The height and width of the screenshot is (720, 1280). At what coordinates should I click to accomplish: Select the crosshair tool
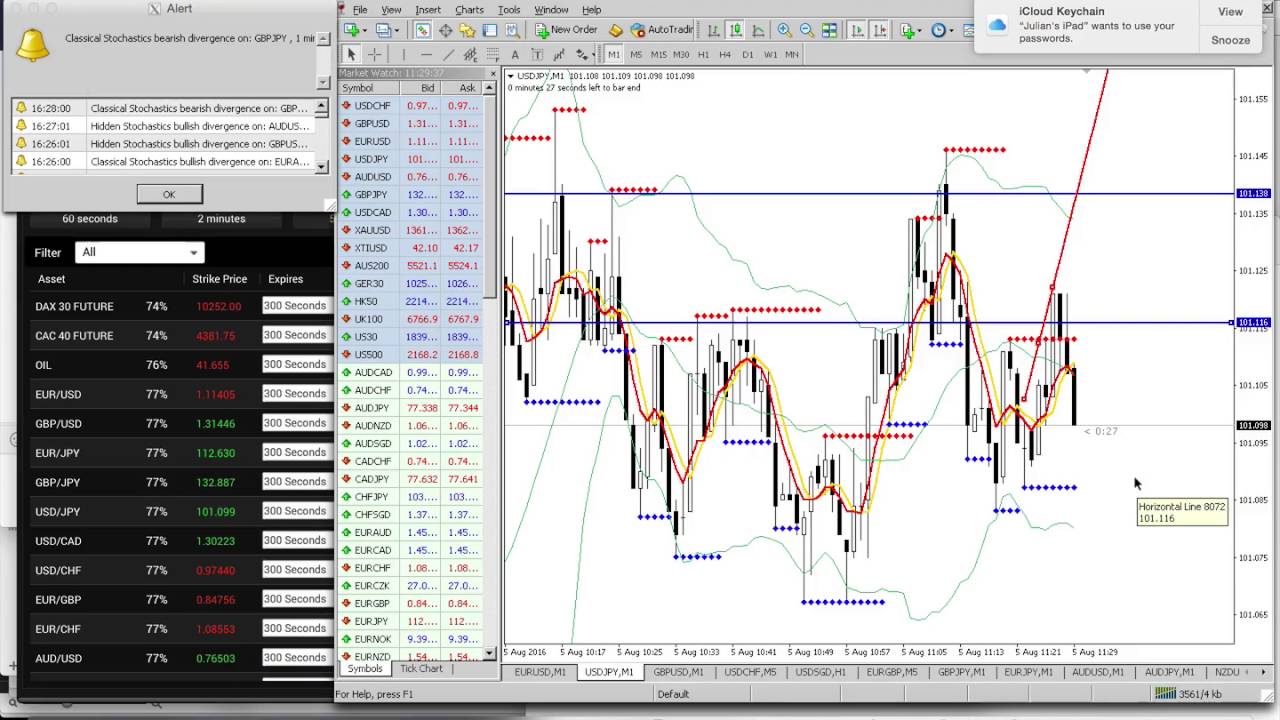374,54
